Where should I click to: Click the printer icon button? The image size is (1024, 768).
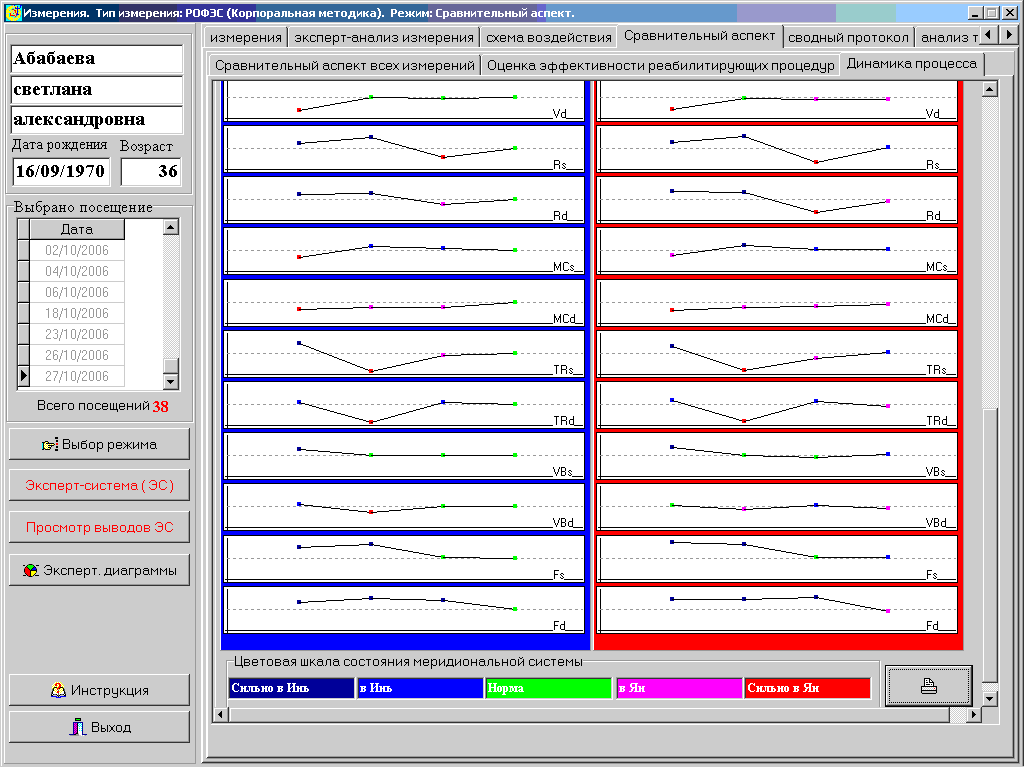928,686
